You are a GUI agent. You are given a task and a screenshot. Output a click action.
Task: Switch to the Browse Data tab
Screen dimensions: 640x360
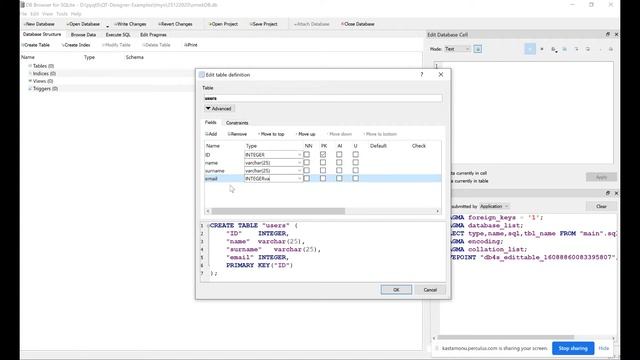tap(83, 35)
